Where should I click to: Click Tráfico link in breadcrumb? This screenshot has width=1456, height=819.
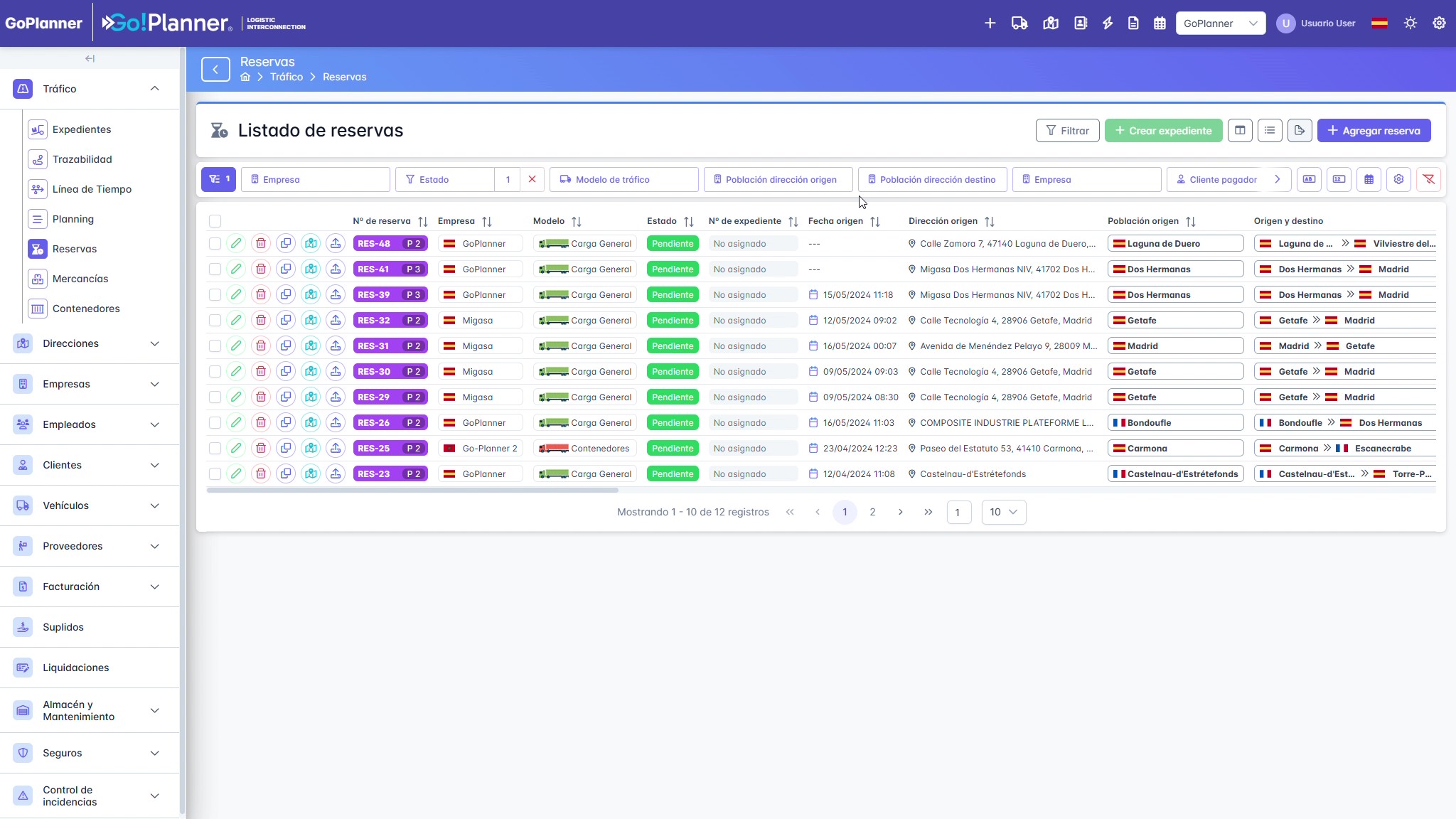287,77
